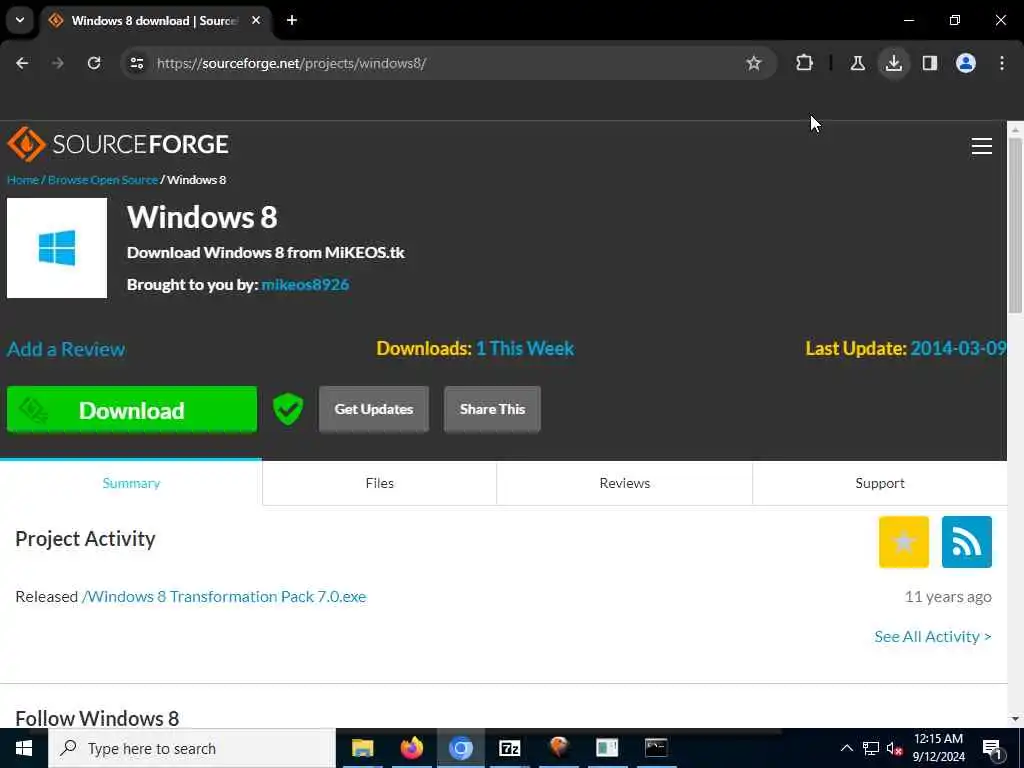This screenshot has width=1024, height=768.
Task: Click the green shield security badge
Action: point(288,409)
